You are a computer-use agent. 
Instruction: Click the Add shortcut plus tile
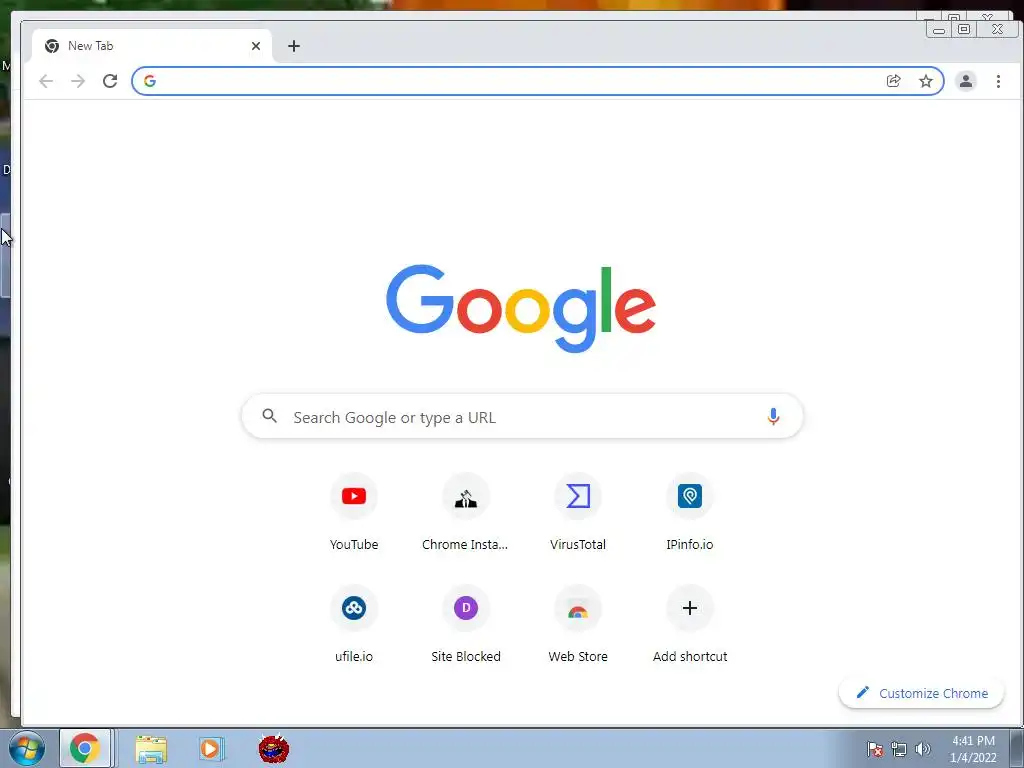pos(690,625)
